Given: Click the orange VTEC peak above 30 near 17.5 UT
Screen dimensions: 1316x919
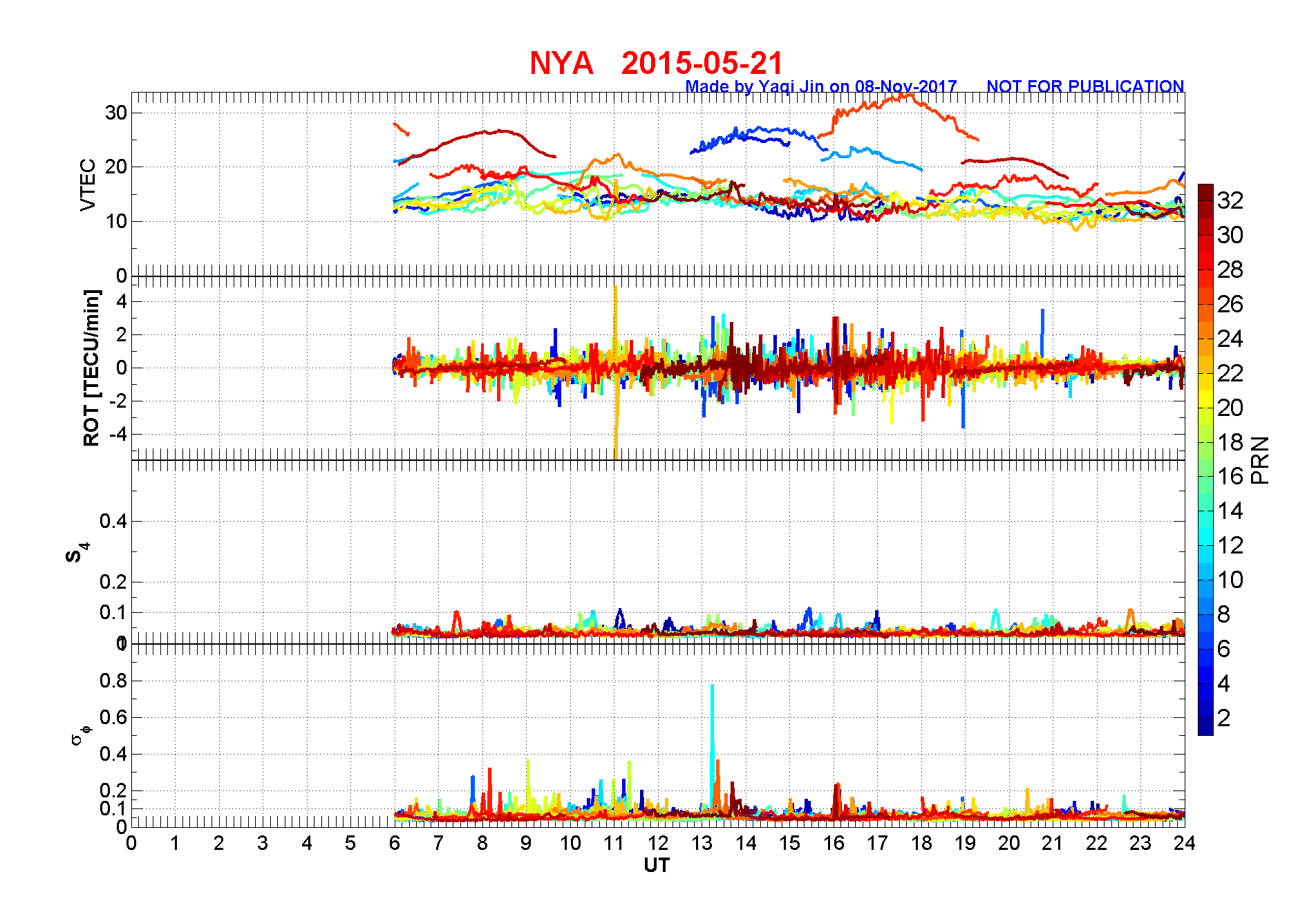Looking at the screenshot, I should point(902,97).
